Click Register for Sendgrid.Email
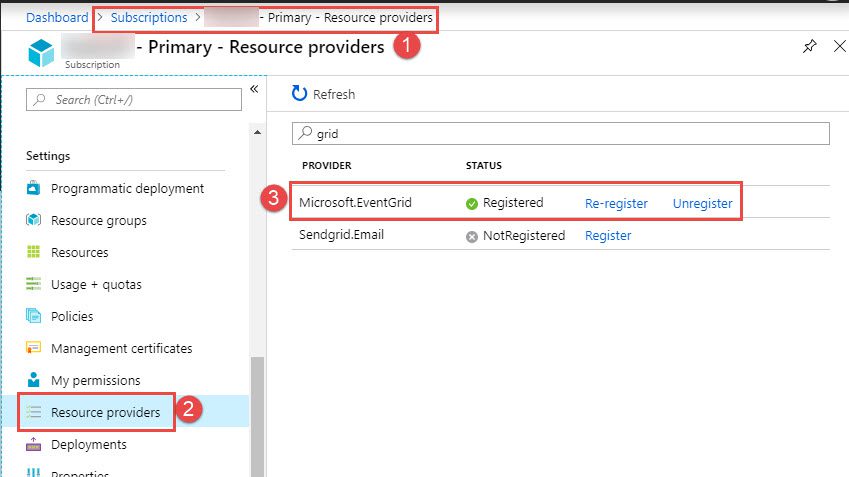The image size is (849, 477). click(x=608, y=236)
